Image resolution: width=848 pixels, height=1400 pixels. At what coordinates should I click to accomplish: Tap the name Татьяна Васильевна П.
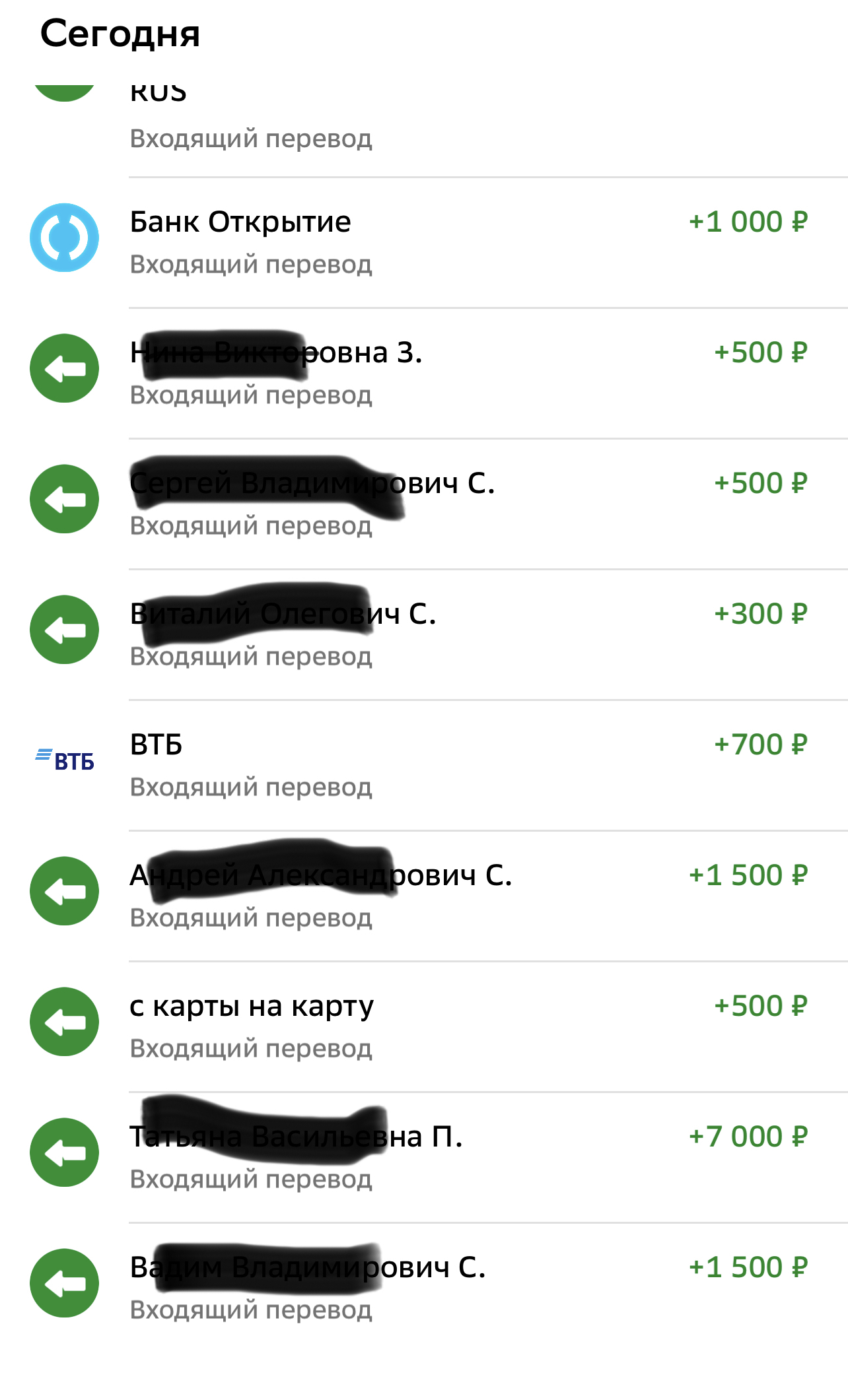click(296, 1137)
